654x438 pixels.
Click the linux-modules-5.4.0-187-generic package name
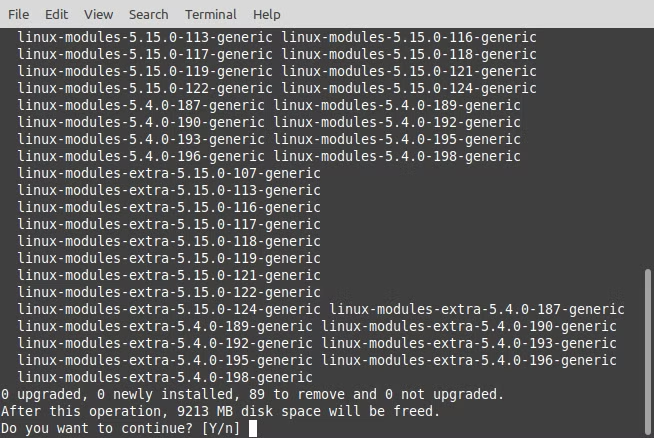pyautogui.click(x=141, y=105)
